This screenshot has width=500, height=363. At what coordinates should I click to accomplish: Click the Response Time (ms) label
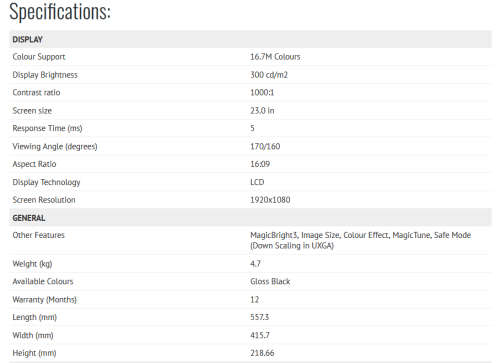click(47, 128)
